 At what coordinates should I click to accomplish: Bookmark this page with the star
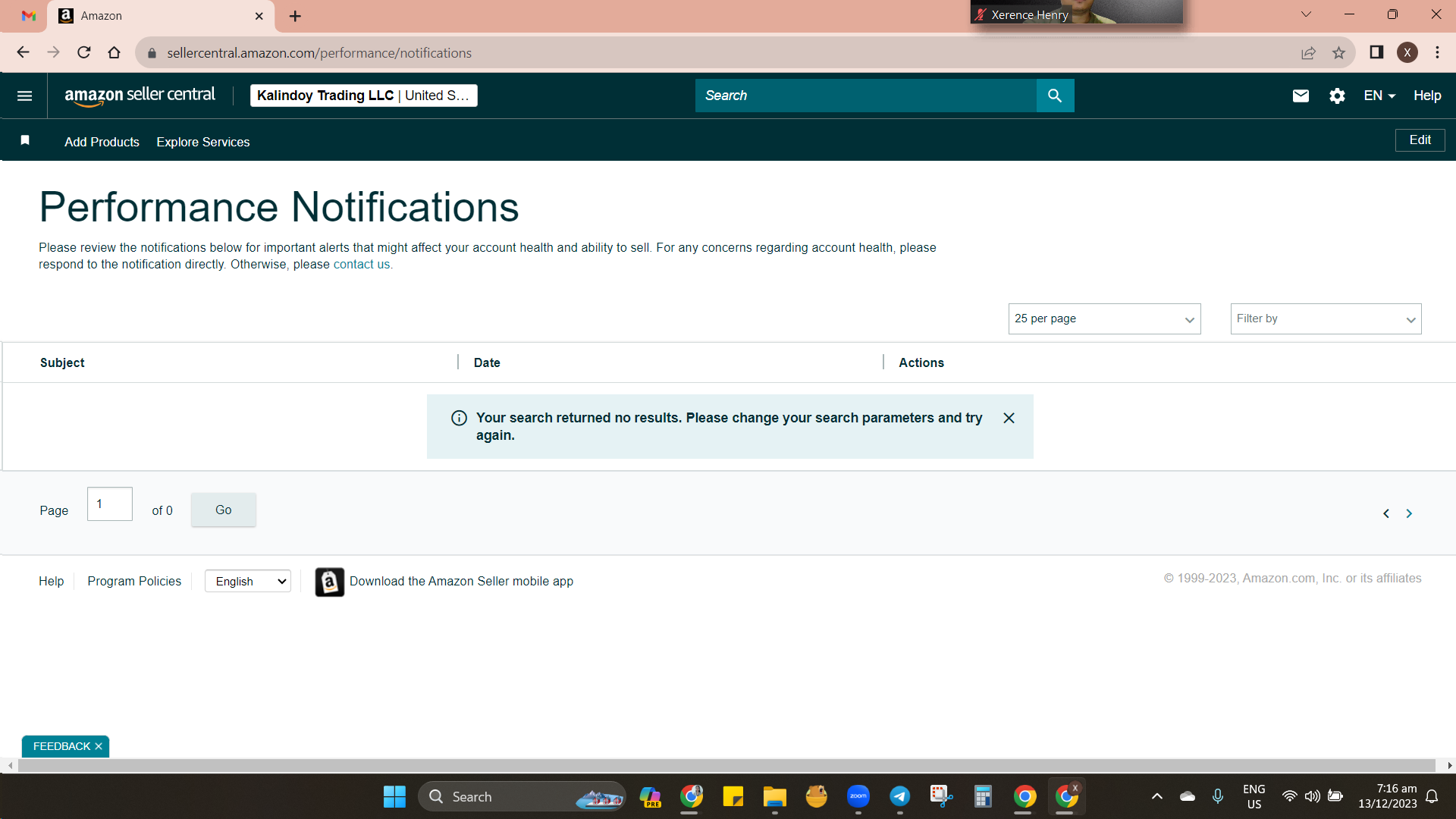point(1338,52)
